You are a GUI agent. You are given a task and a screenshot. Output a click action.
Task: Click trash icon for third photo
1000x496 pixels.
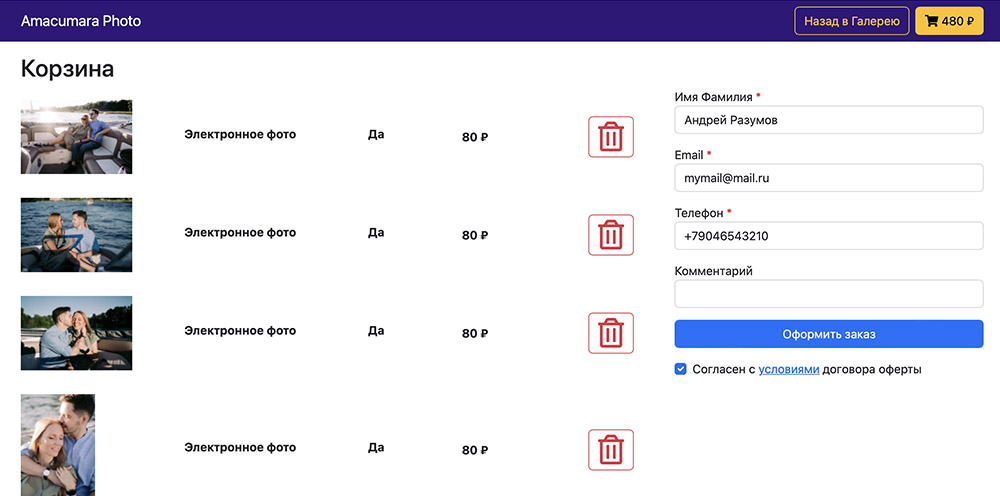point(610,333)
